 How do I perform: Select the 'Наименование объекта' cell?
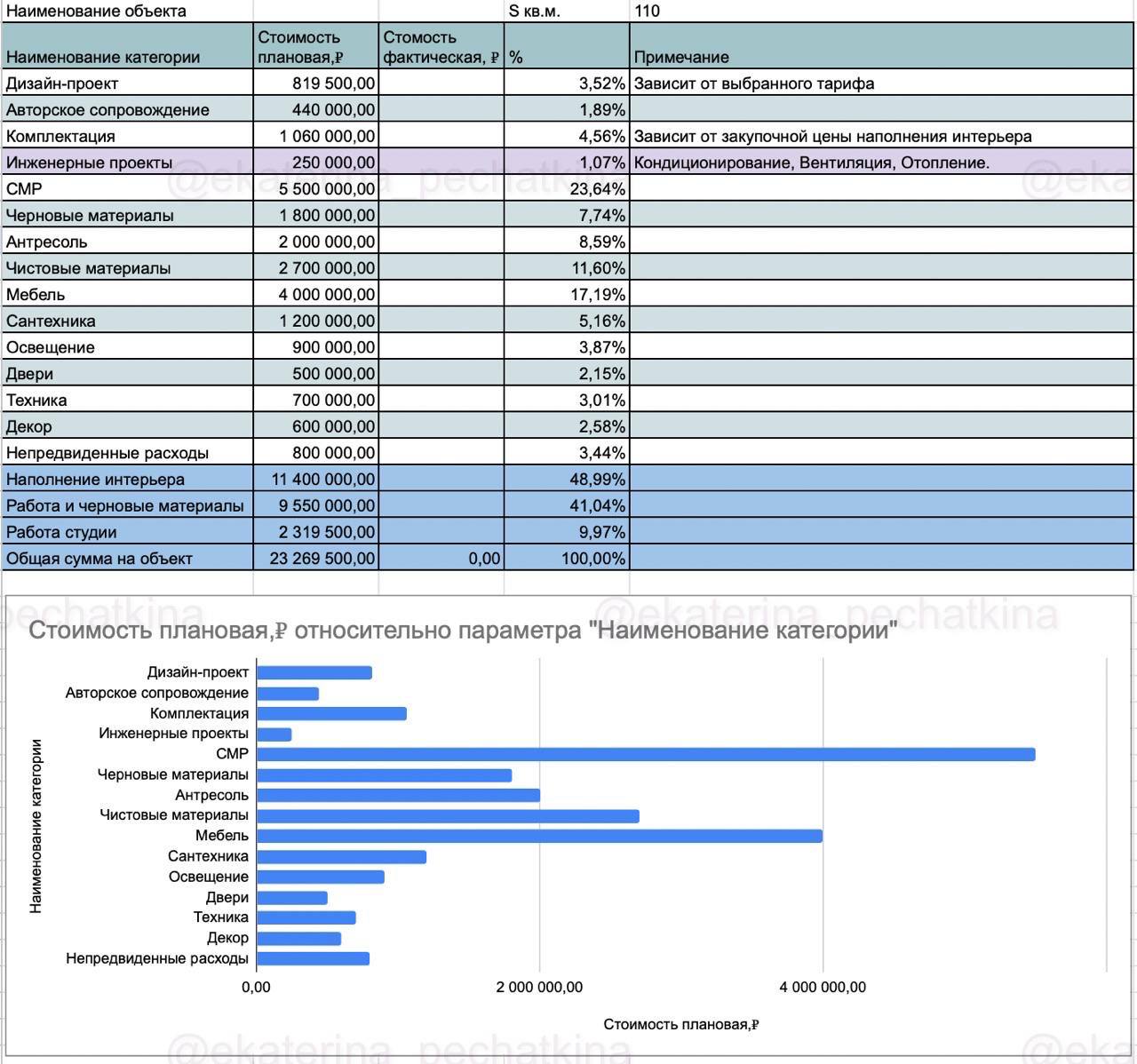pos(127,11)
